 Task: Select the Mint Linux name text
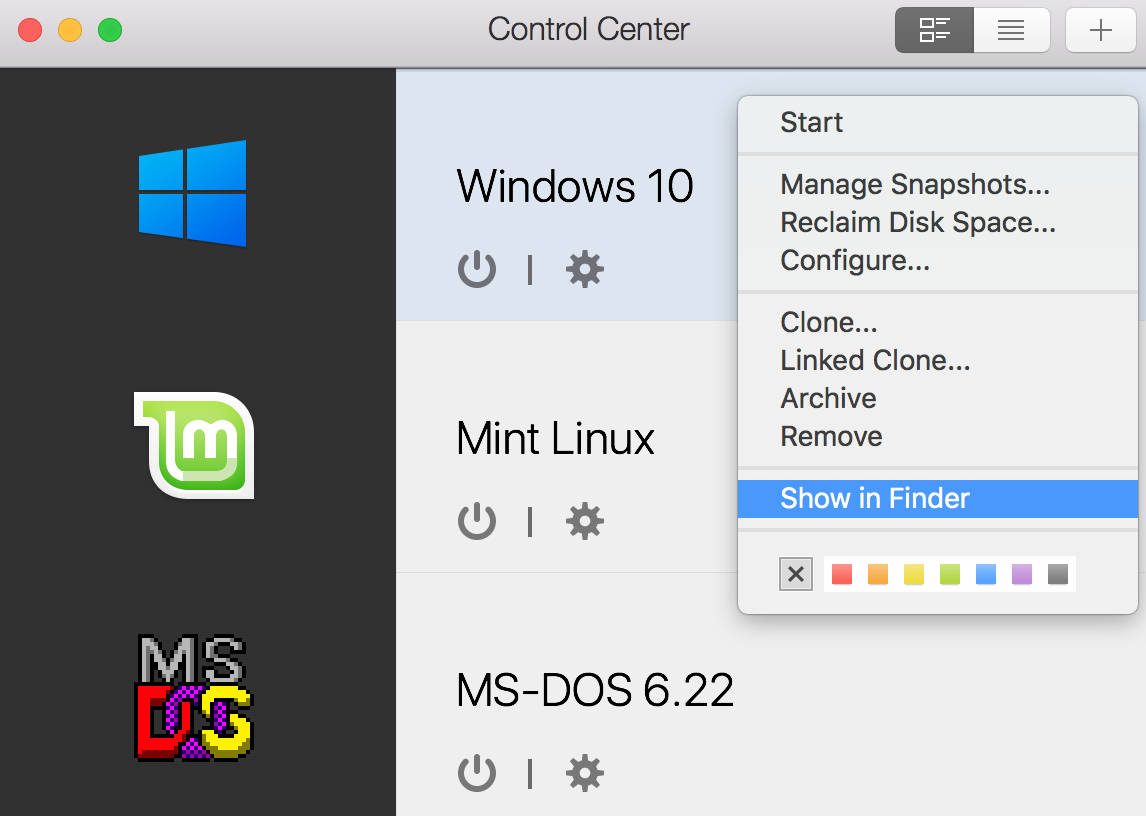tap(555, 439)
